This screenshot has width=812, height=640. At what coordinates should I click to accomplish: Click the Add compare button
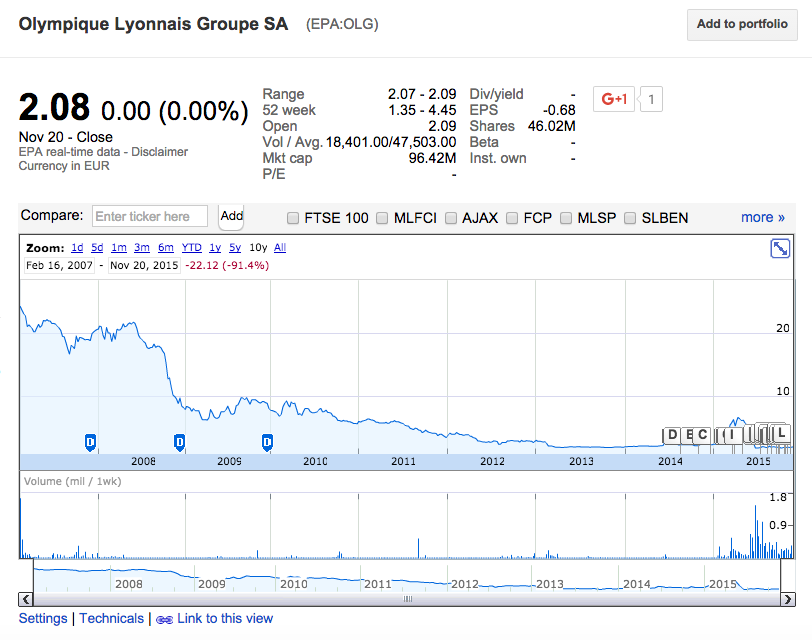pyautogui.click(x=231, y=216)
